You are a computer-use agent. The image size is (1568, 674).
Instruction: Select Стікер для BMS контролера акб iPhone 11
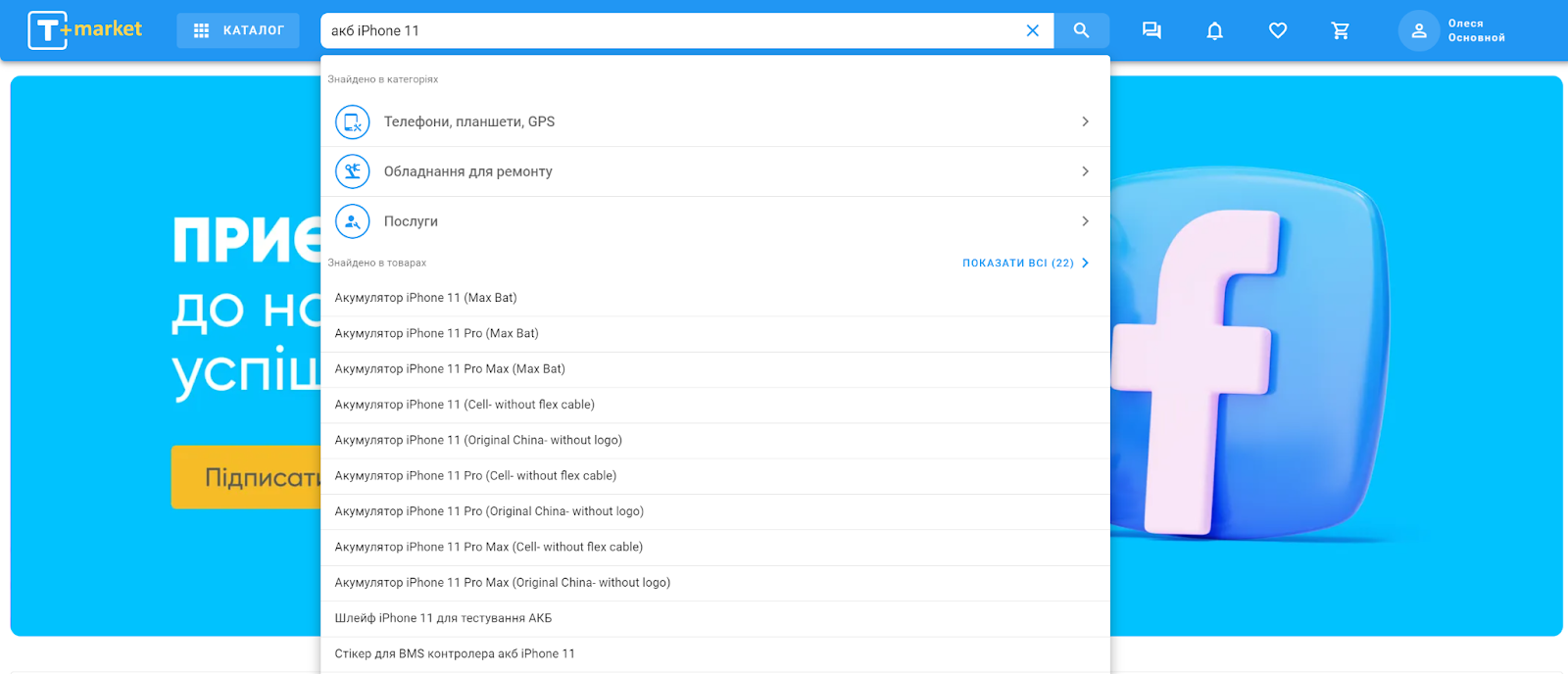tap(715, 654)
